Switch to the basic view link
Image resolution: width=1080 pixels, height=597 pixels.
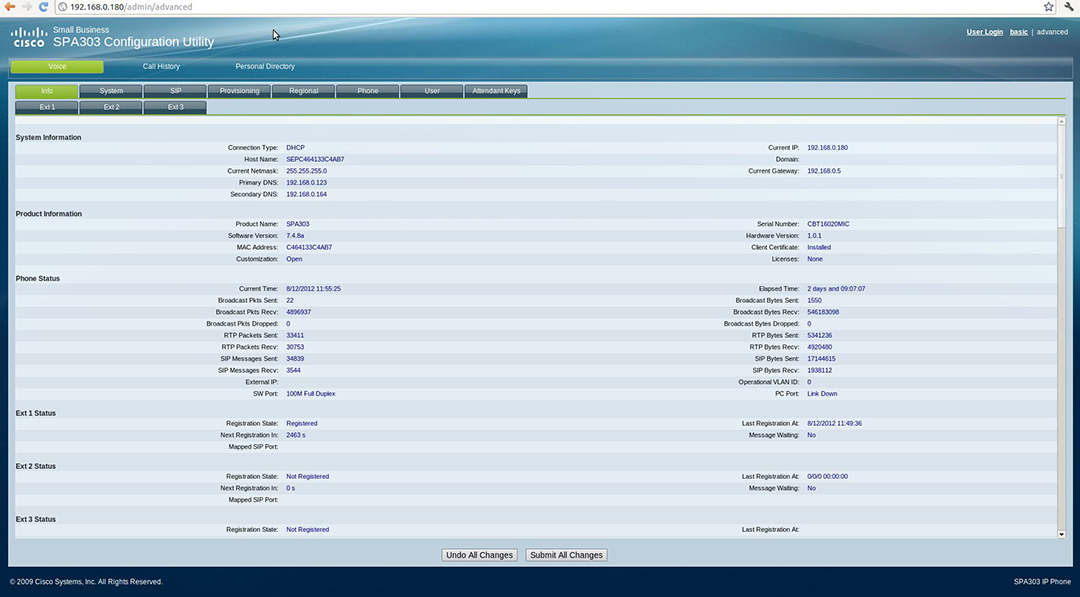point(1019,32)
